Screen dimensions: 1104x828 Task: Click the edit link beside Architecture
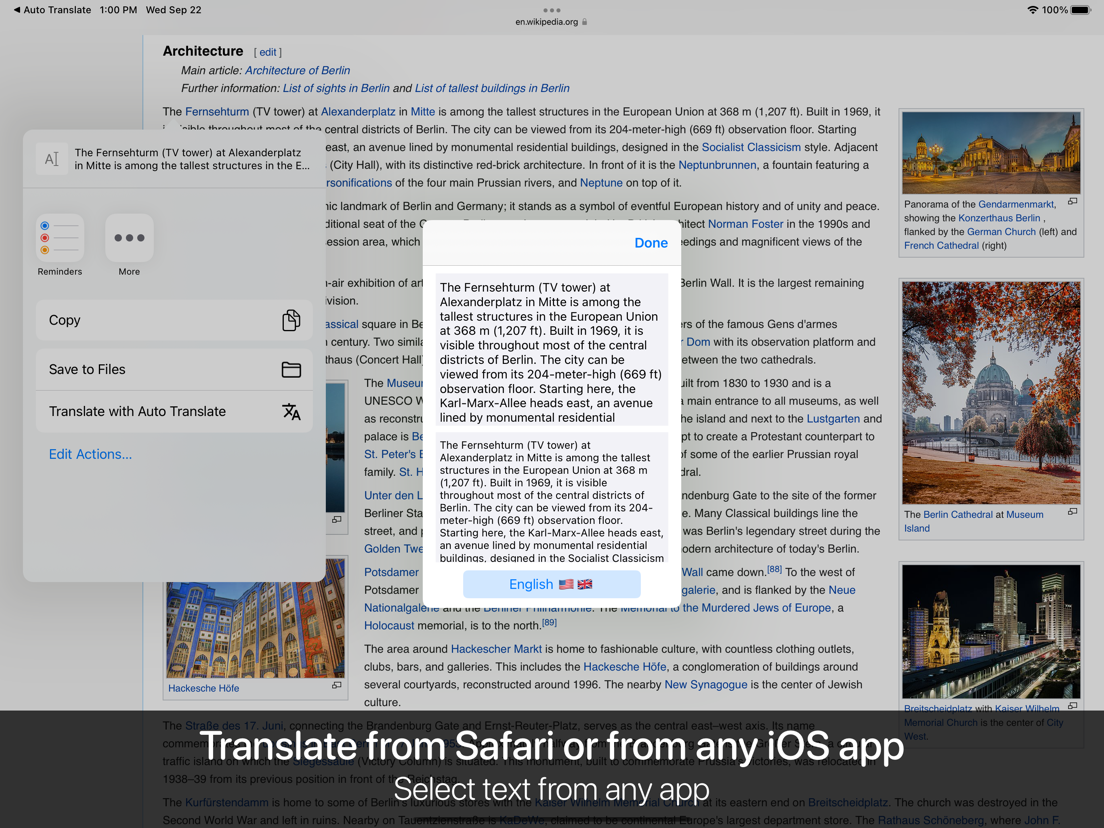[x=268, y=52]
